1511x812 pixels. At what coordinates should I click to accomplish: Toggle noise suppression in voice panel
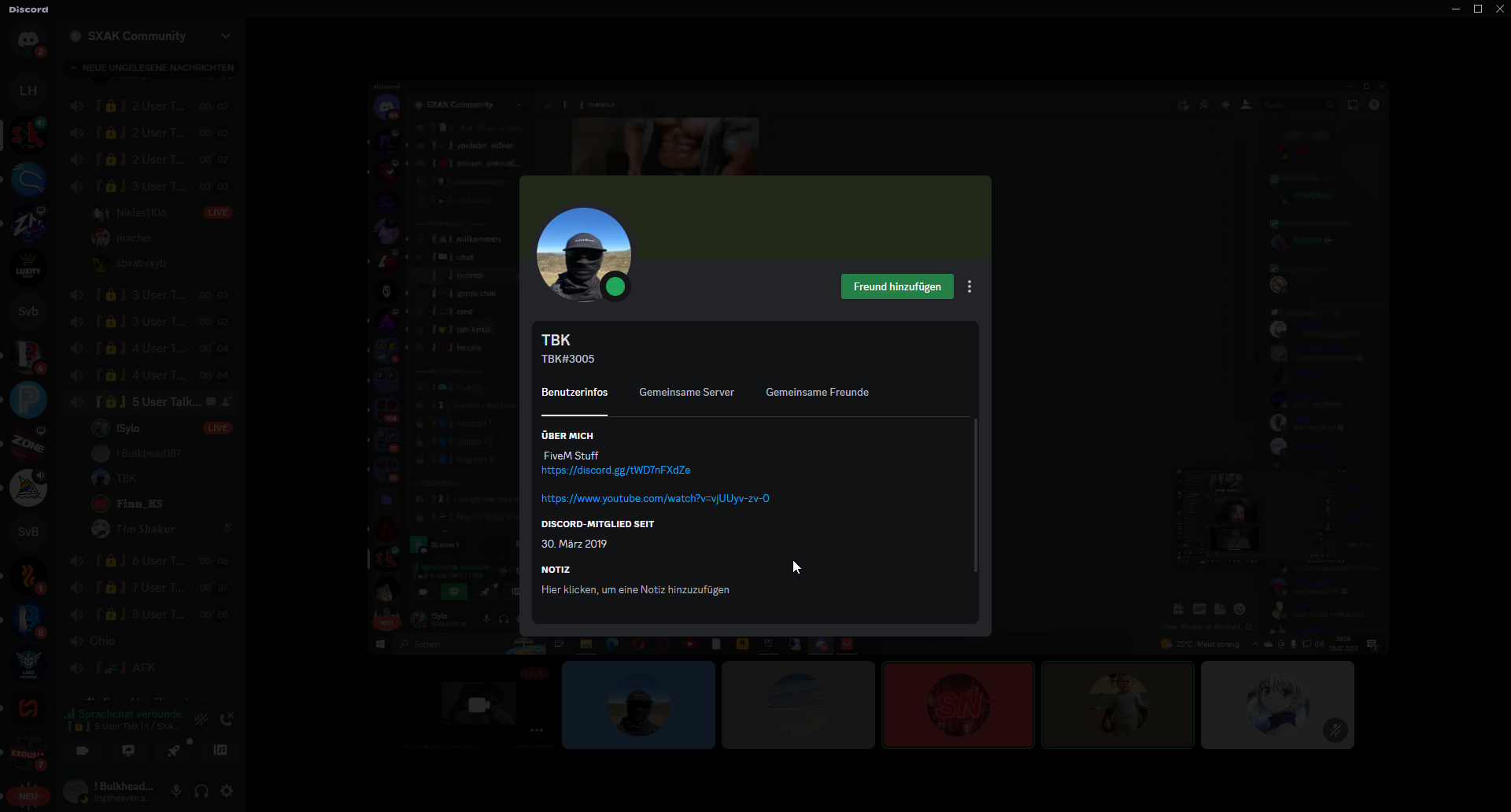201,718
